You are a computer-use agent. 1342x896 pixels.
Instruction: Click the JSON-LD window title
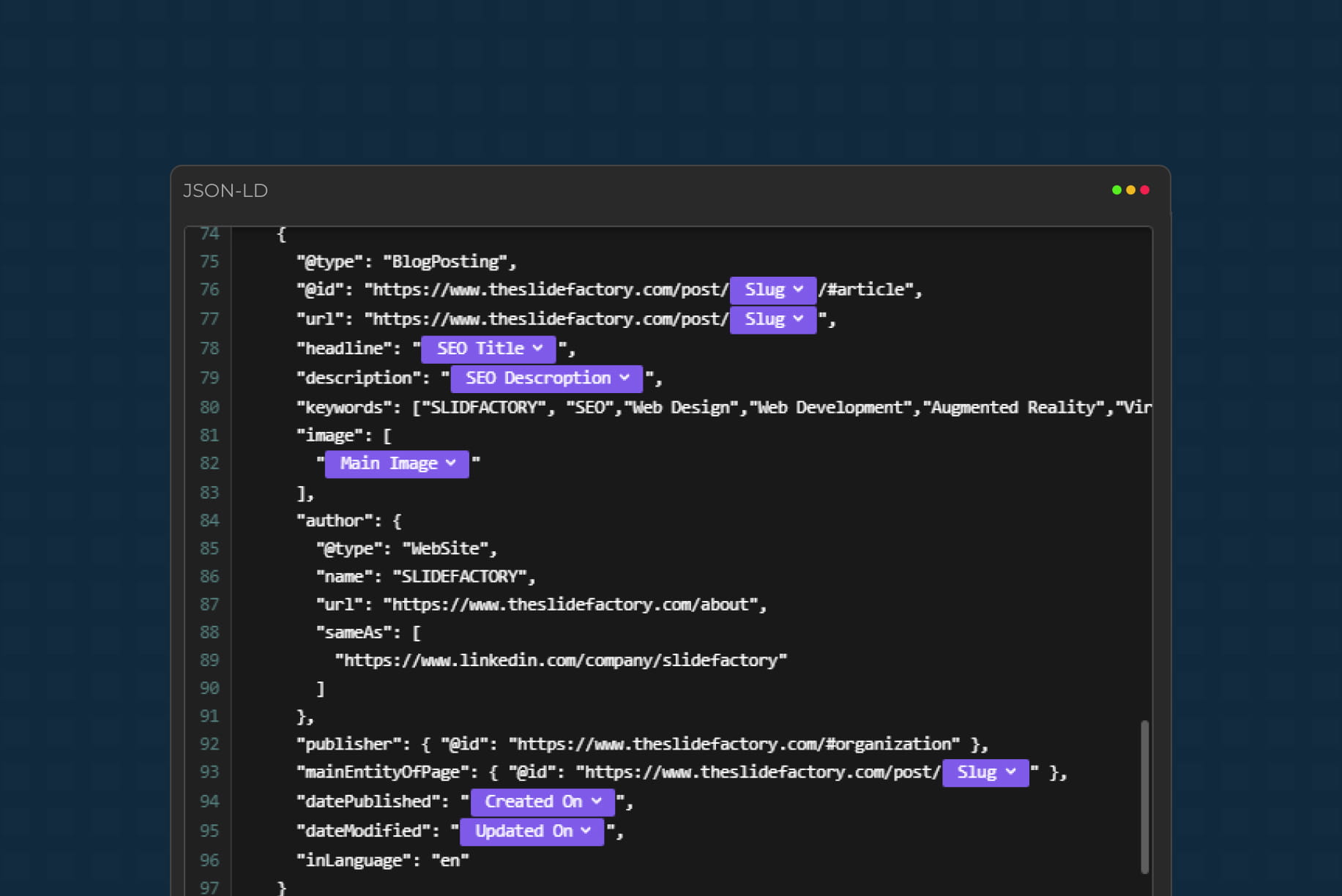(x=225, y=190)
